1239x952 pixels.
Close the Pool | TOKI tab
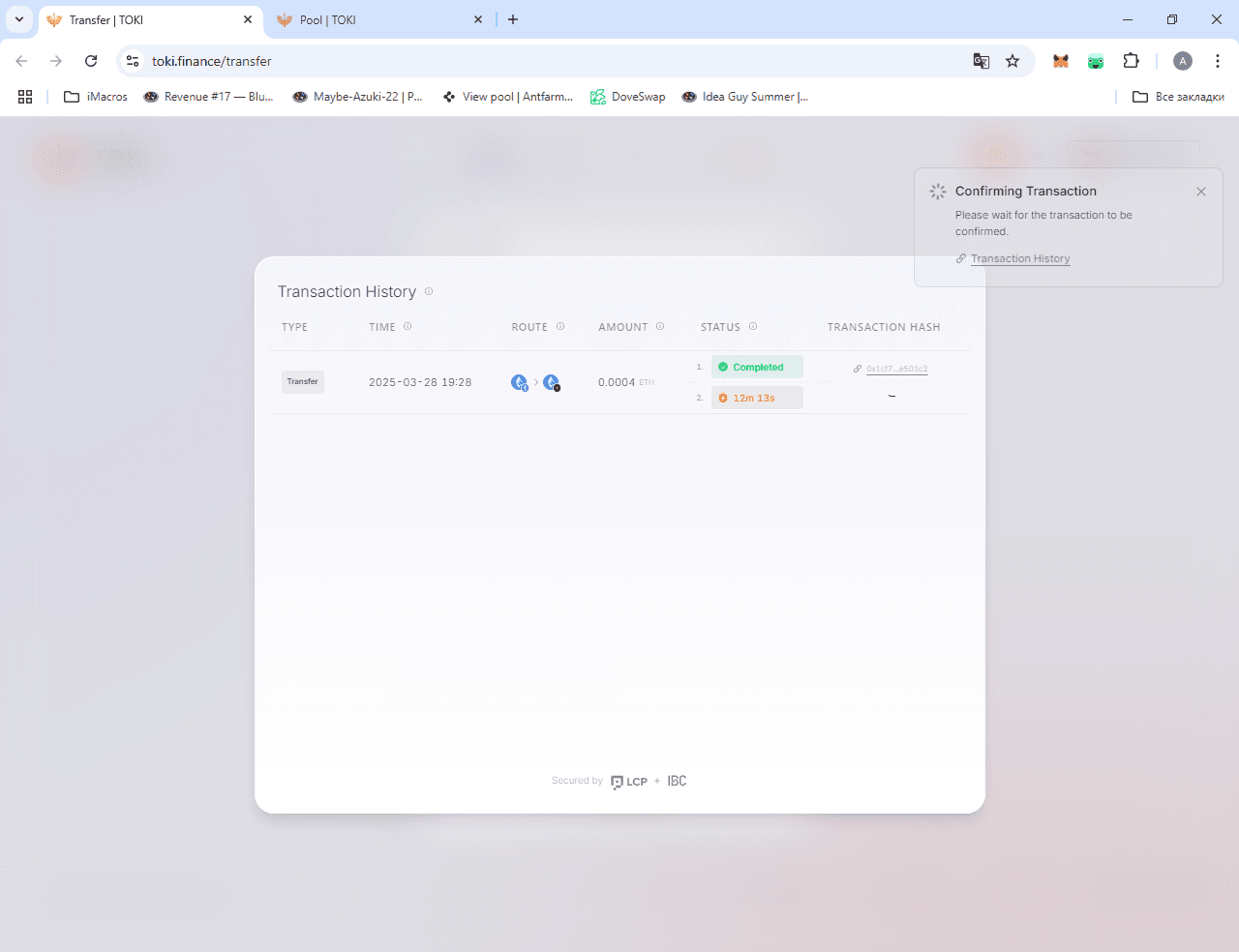(478, 19)
